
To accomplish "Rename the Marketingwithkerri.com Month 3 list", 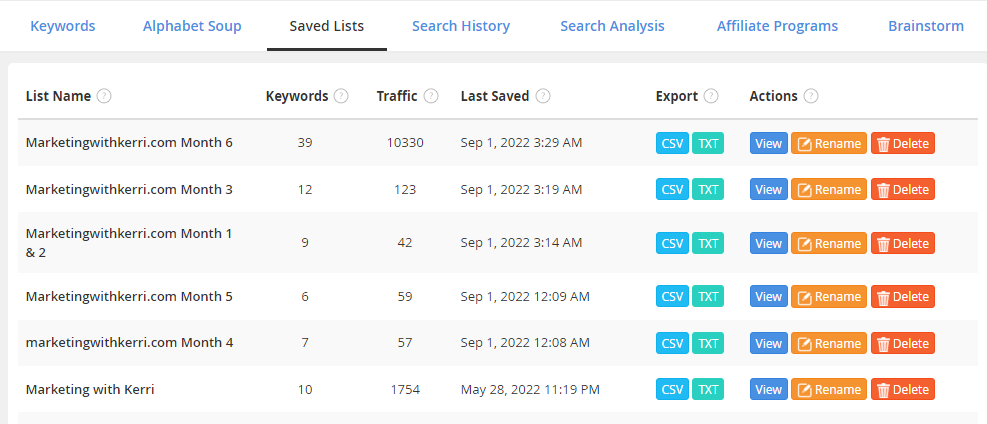I will pos(829,189).
